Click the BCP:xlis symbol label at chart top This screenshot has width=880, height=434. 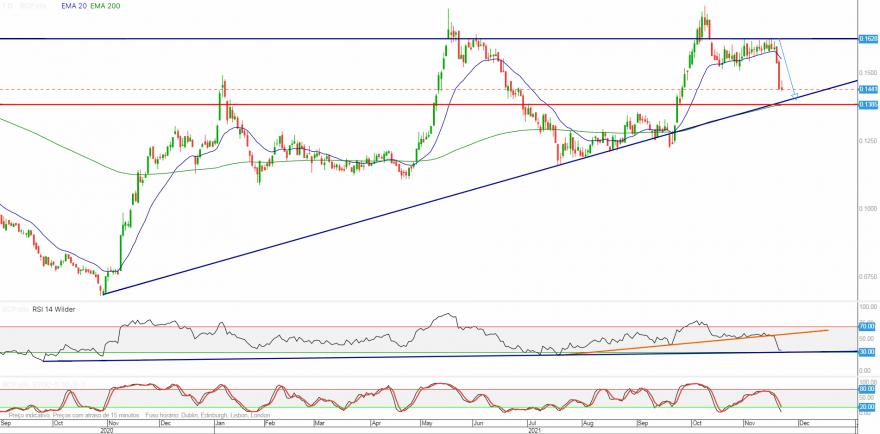[x=32, y=6]
